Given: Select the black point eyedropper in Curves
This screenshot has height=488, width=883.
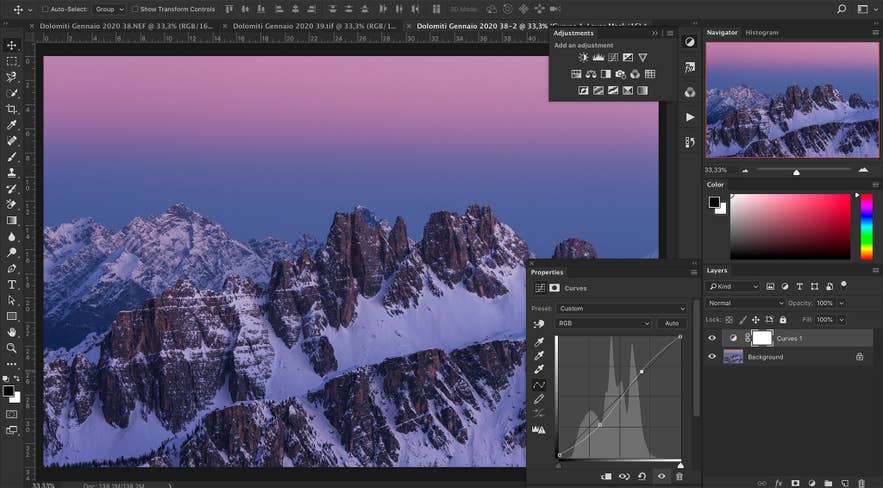Looking at the screenshot, I should pyautogui.click(x=539, y=342).
